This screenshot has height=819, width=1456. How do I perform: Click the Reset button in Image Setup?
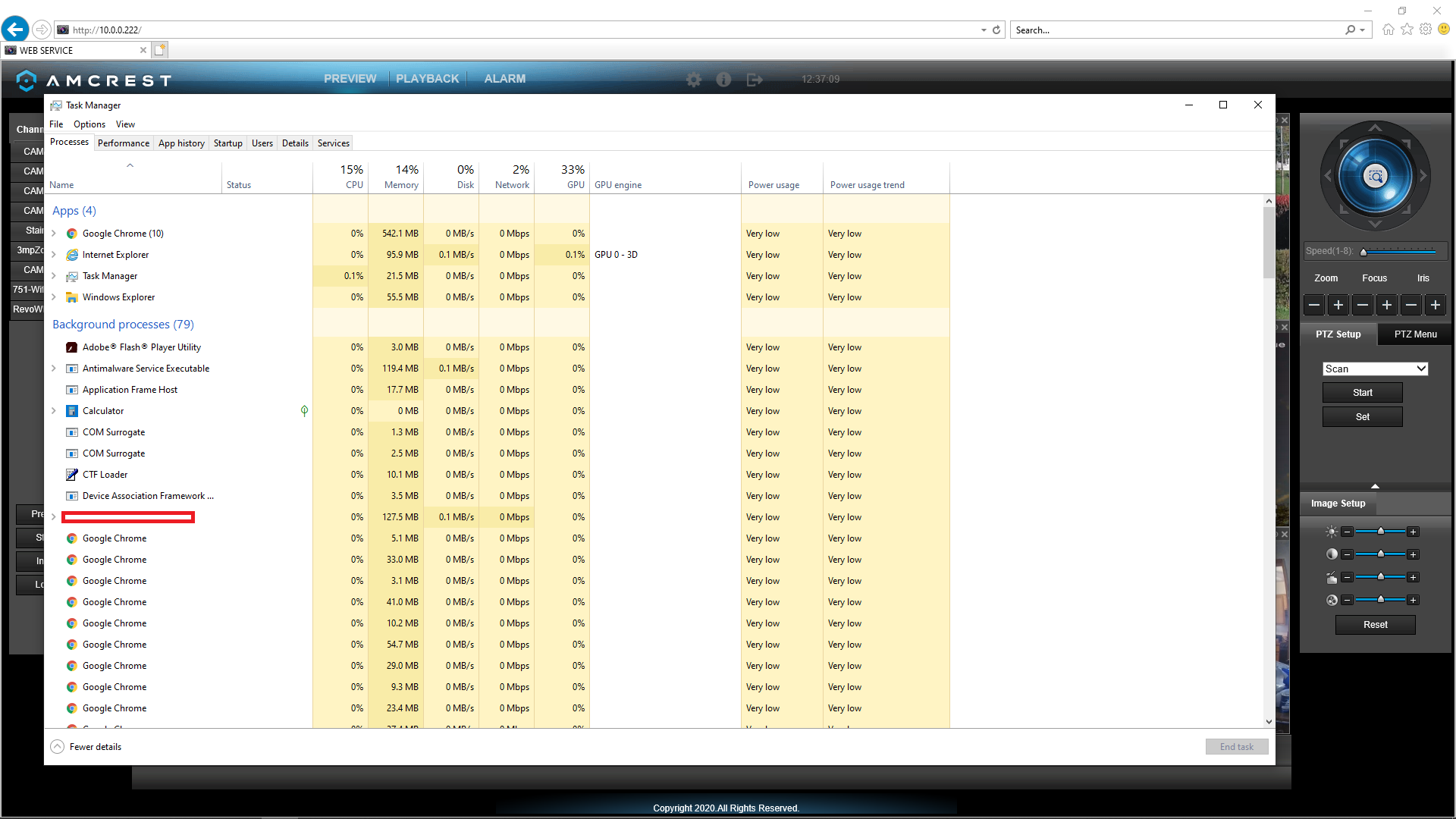coord(1375,625)
